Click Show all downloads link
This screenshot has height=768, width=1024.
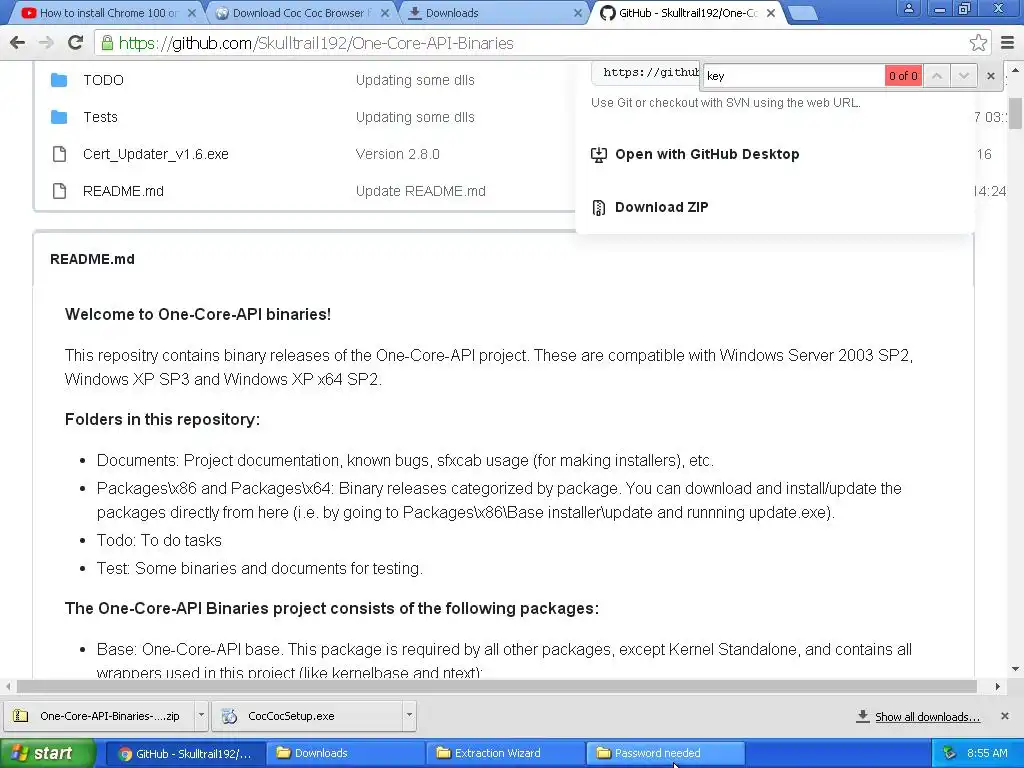pos(927,717)
